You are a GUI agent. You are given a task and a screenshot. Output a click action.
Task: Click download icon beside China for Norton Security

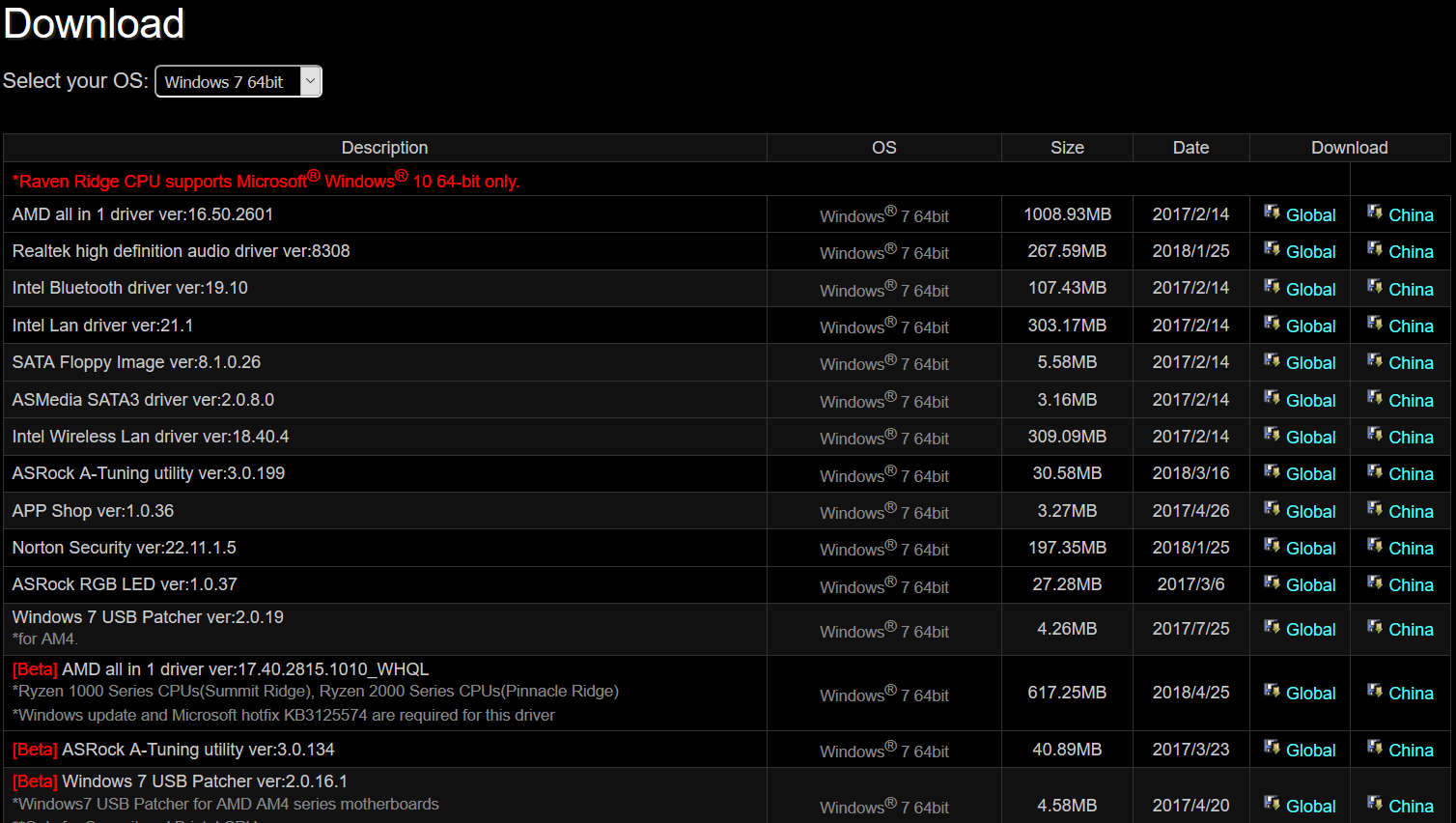[x=1375, y=546]
